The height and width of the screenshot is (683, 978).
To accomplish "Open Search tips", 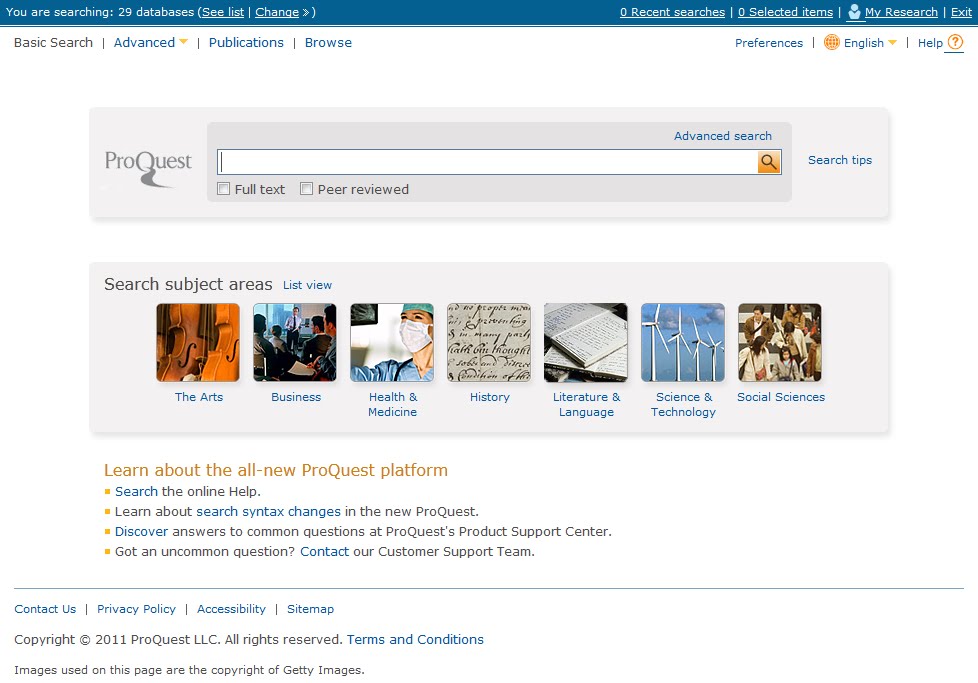I will pyautogui.click(x=840, y=160).
